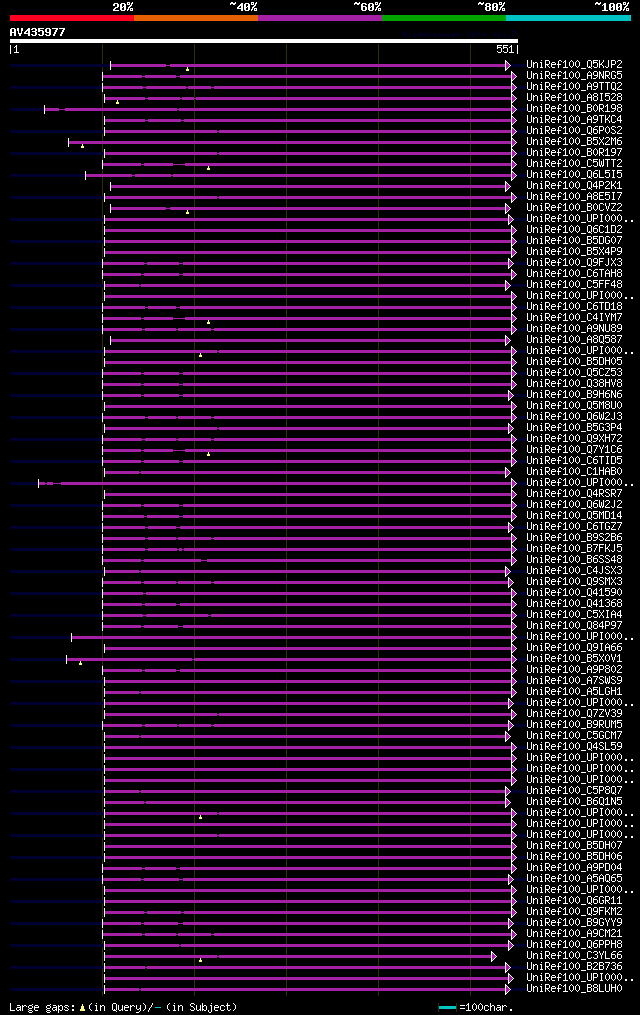This screenshot has width=640, height=1015.
Task: Open hit UniRef100_A8I528
Action: (x=574, y=98)
